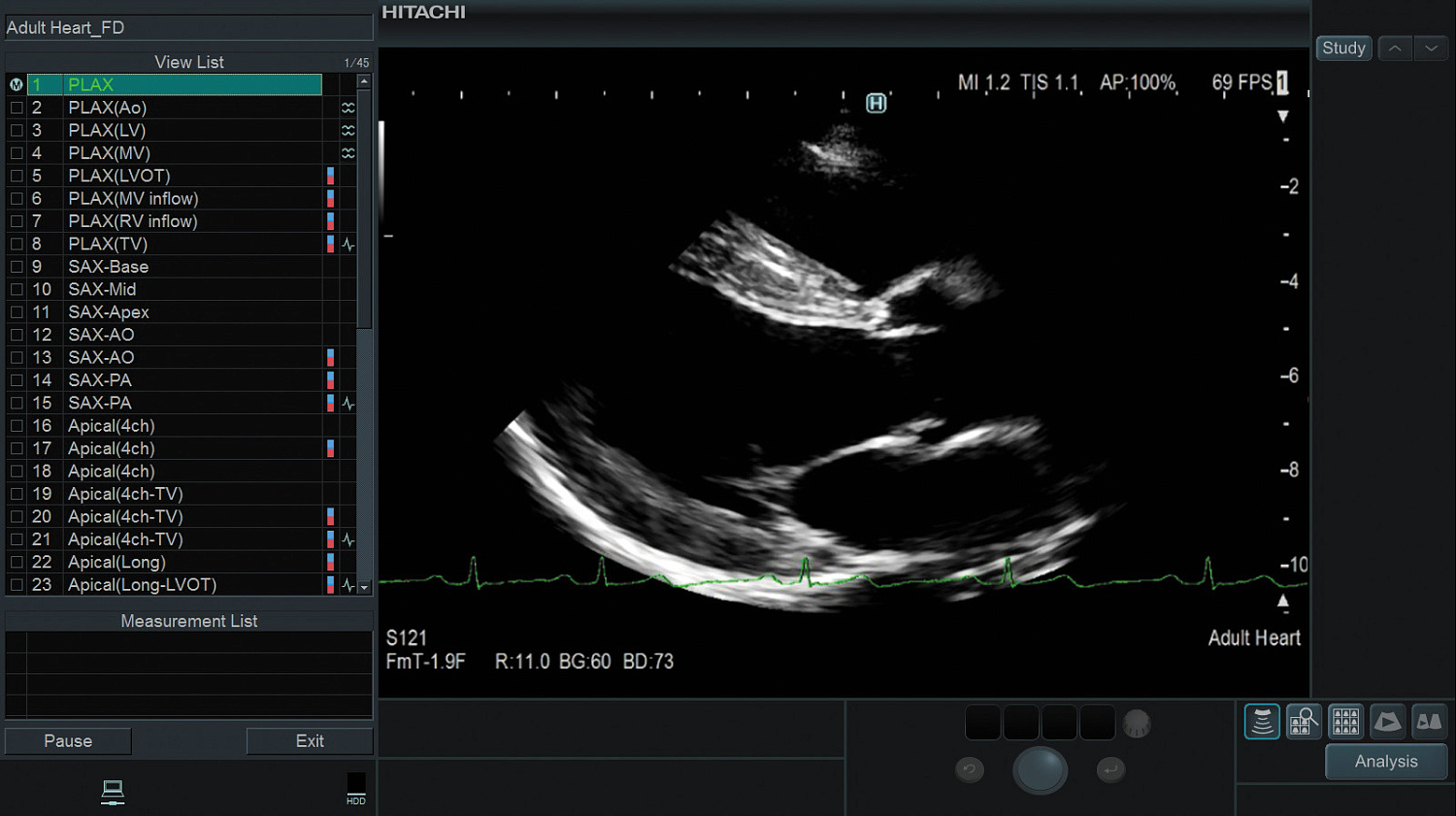Select PLAX(MV inflow) view entry
The height and width of the screenshot is (816, 1456).
pos(133,199)
